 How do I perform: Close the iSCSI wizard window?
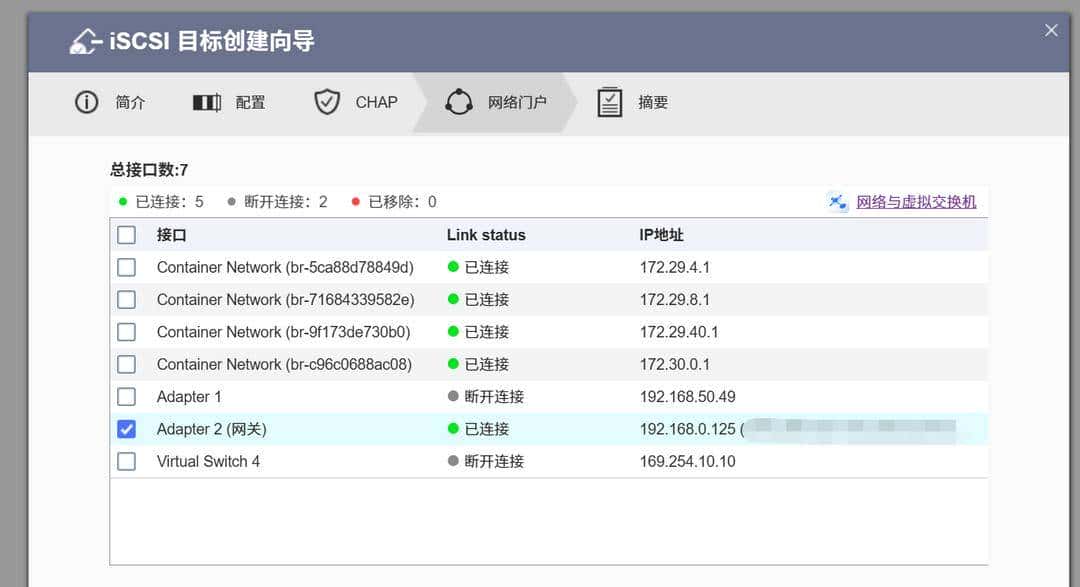(1051, 30)
